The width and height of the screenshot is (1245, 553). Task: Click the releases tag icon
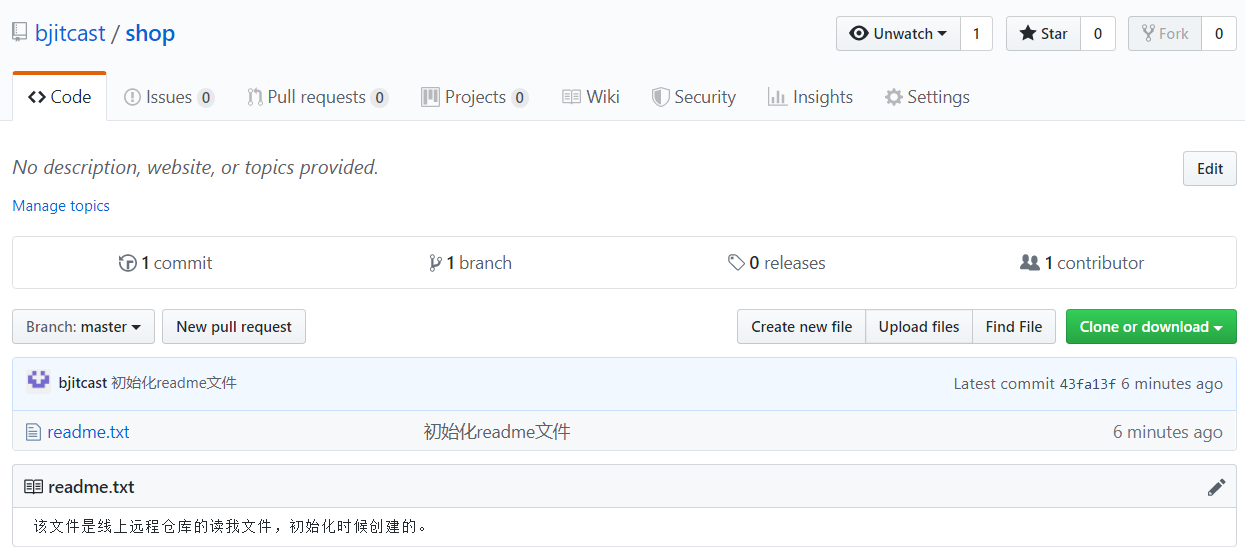(736, 263)
